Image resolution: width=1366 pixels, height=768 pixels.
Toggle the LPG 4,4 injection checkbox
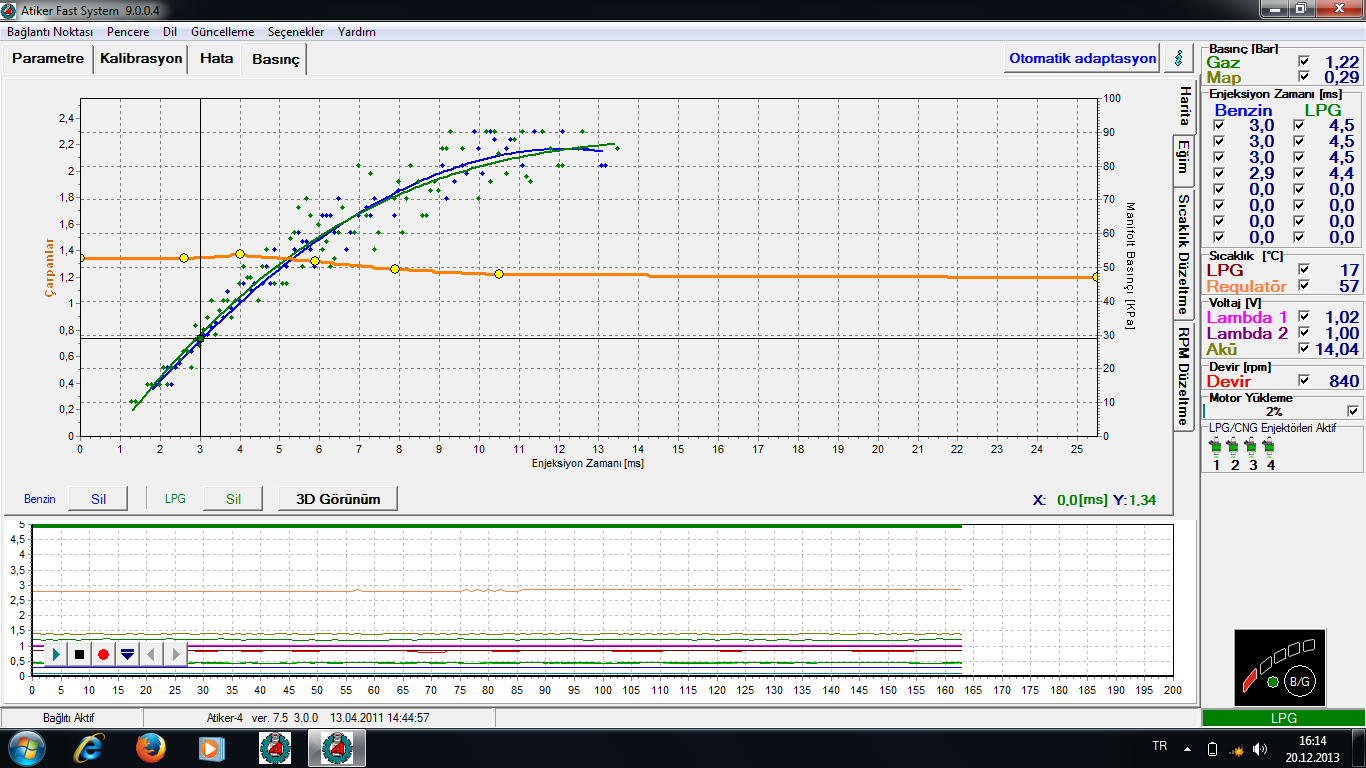[x=1299, y=174]
